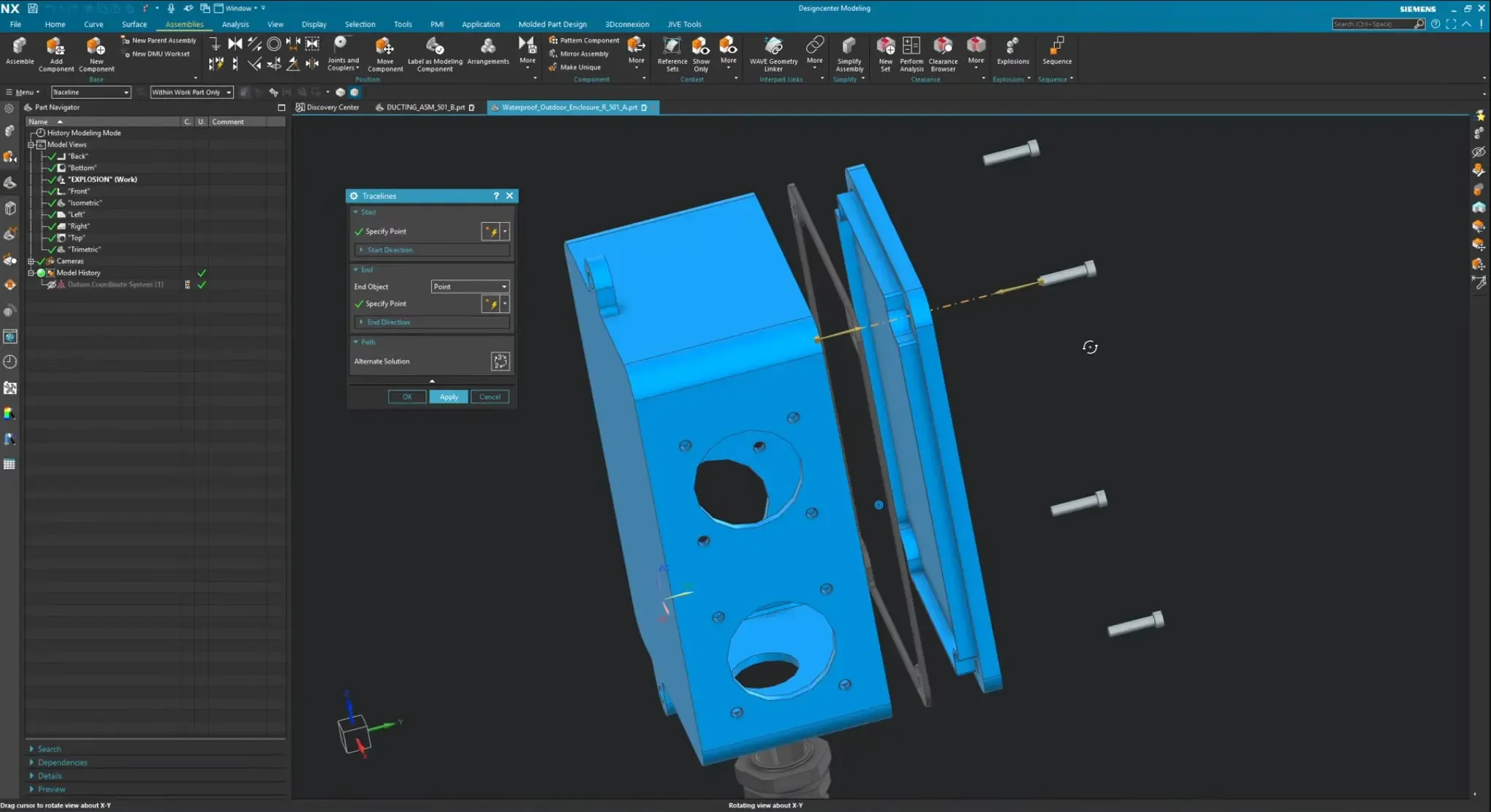1491x812 pixels.
Task: Click the Pattern Component command
Action: coord(584,40)
